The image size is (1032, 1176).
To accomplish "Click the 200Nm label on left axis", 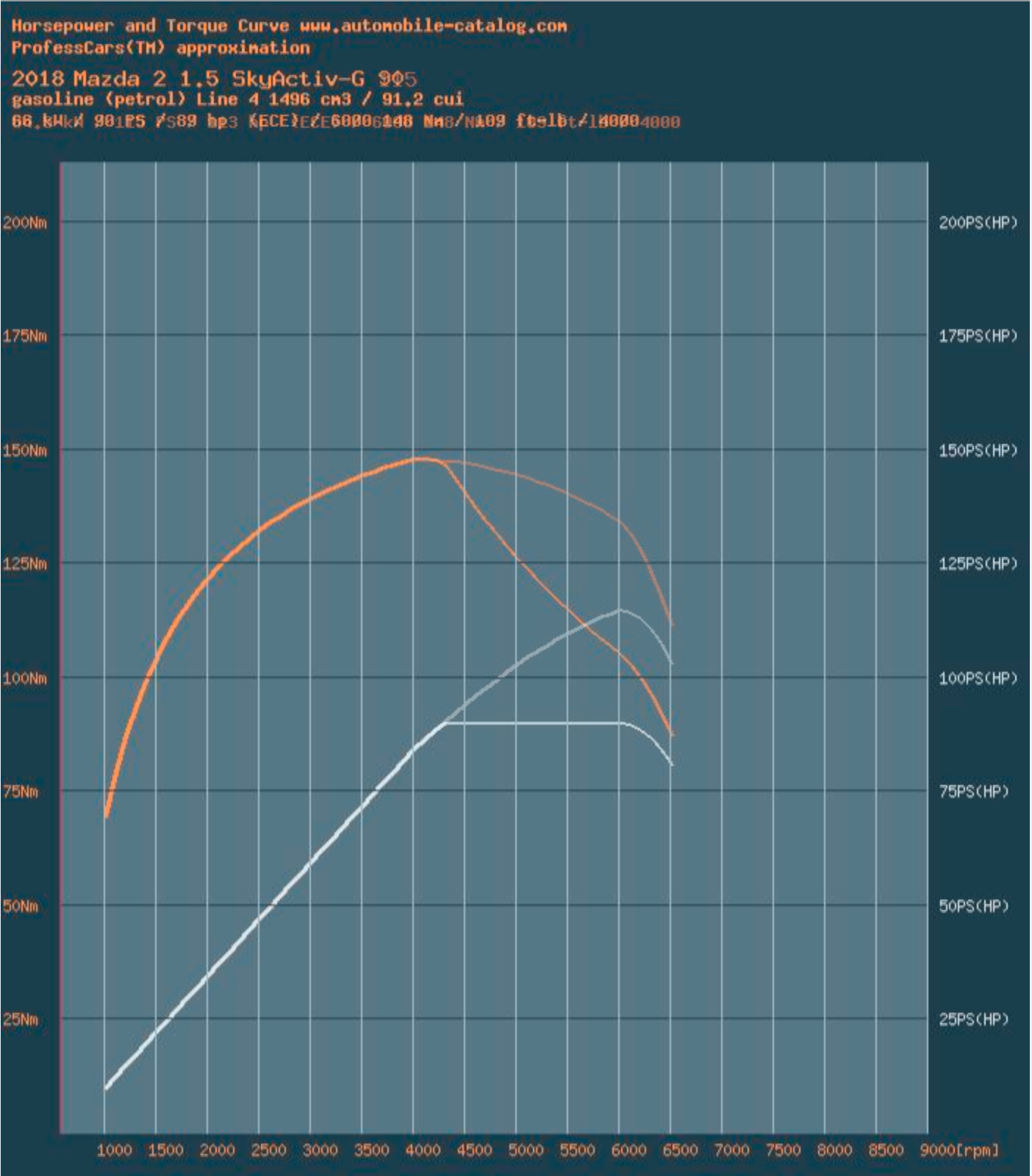I will [24, 223].
